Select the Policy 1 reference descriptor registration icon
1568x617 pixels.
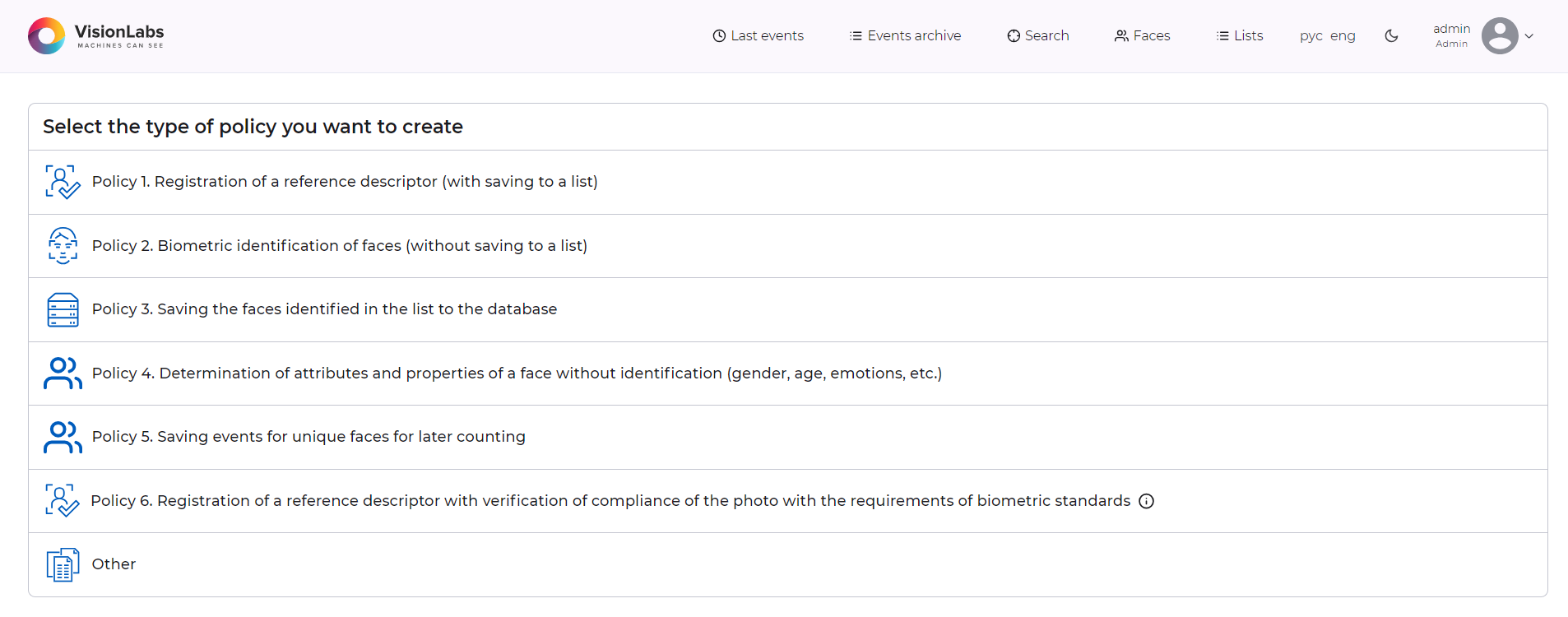[62, 182]
